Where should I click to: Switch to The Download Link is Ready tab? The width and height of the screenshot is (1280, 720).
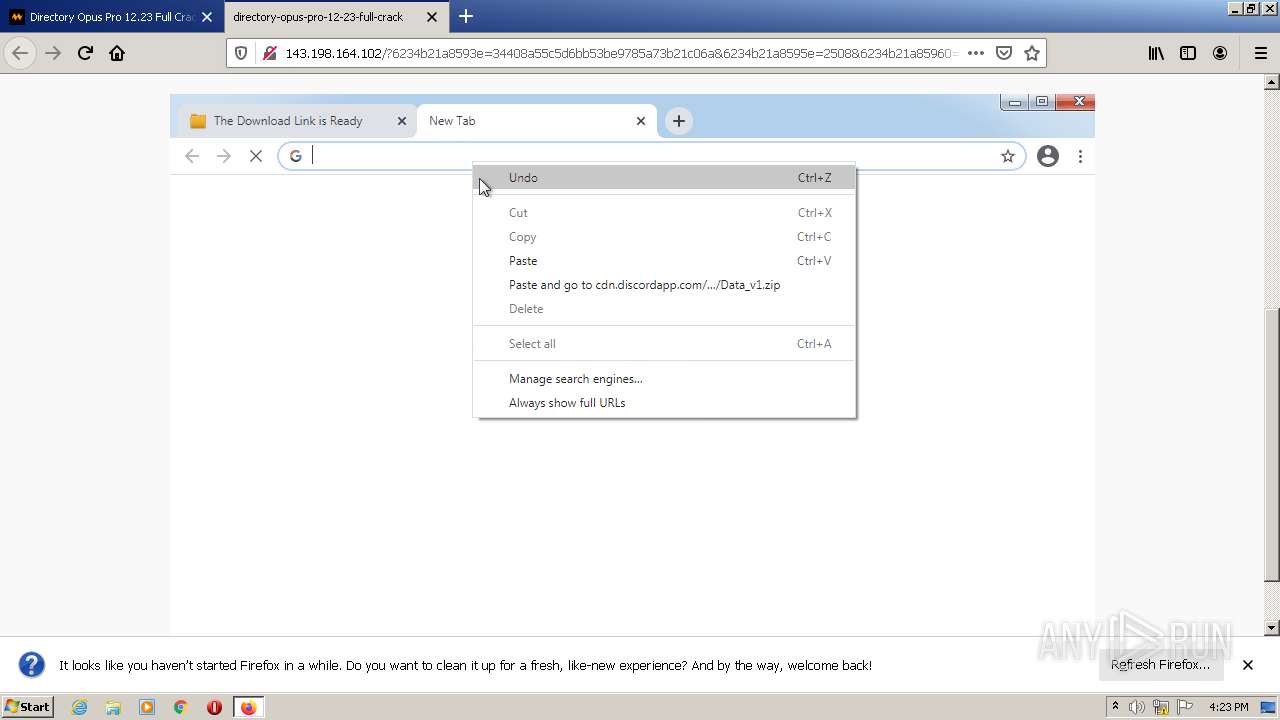288,121
